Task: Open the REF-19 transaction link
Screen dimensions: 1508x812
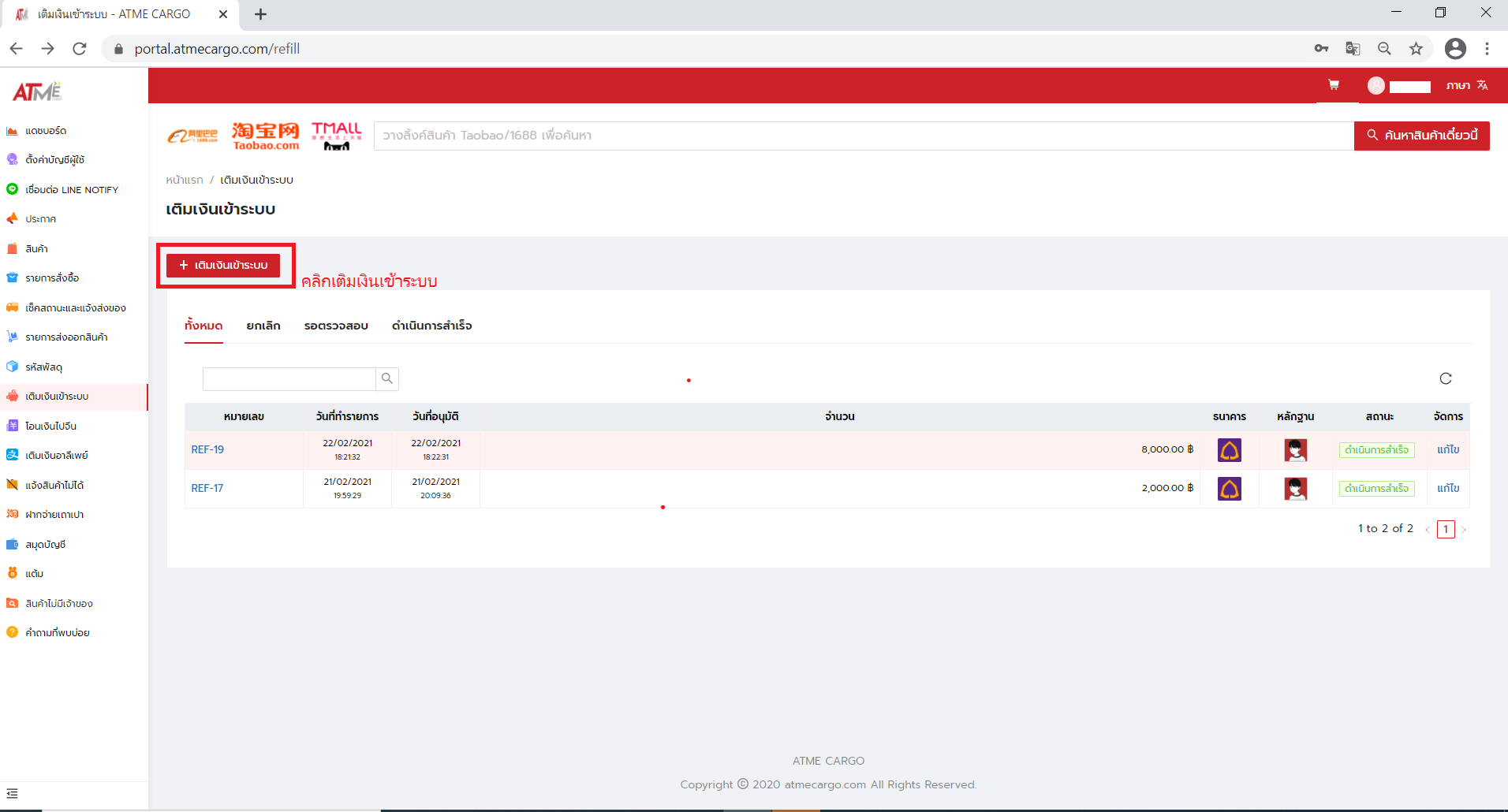Action: pyautogui.click(x=207, y=449)
